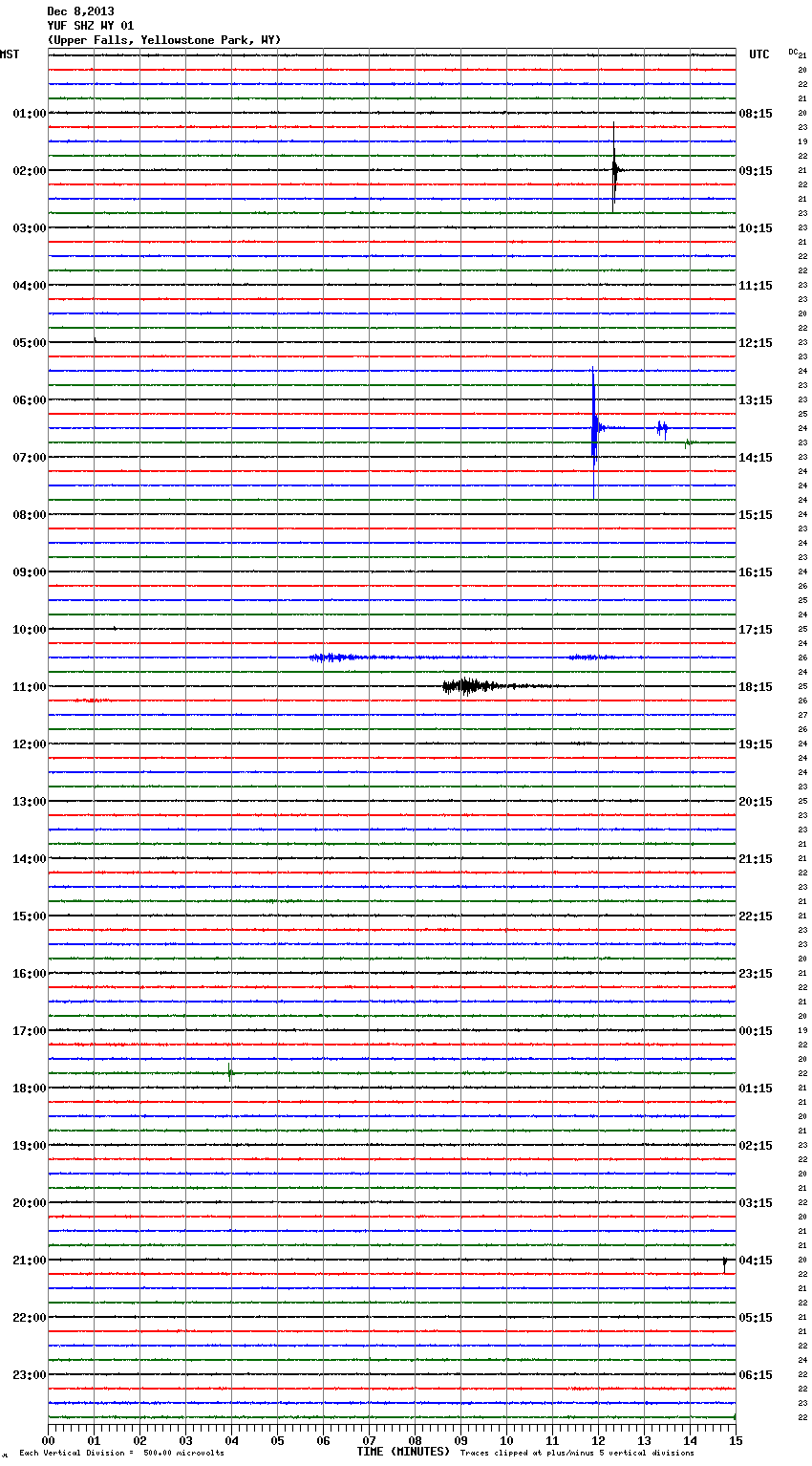Click the date label 'Dec 8,2013'

click(x=80, y=11)
